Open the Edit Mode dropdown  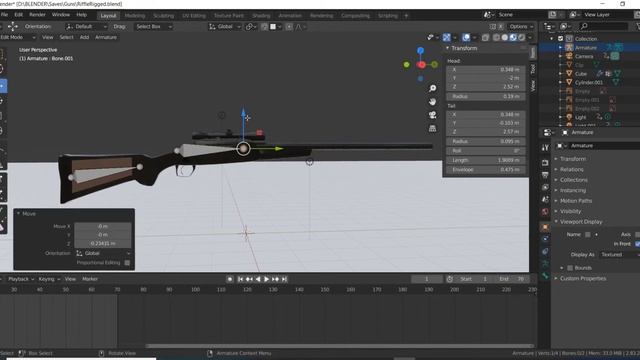coord(18,37)
